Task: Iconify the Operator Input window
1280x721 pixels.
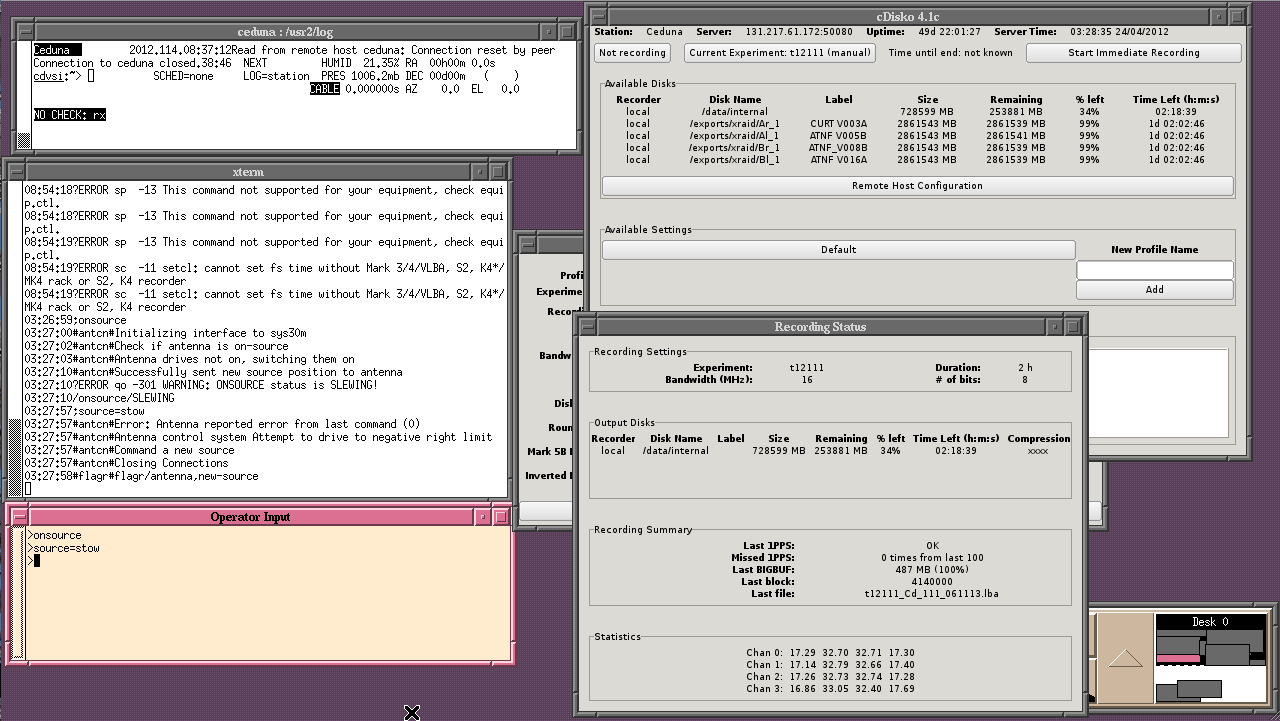Action: pos(483,517)
